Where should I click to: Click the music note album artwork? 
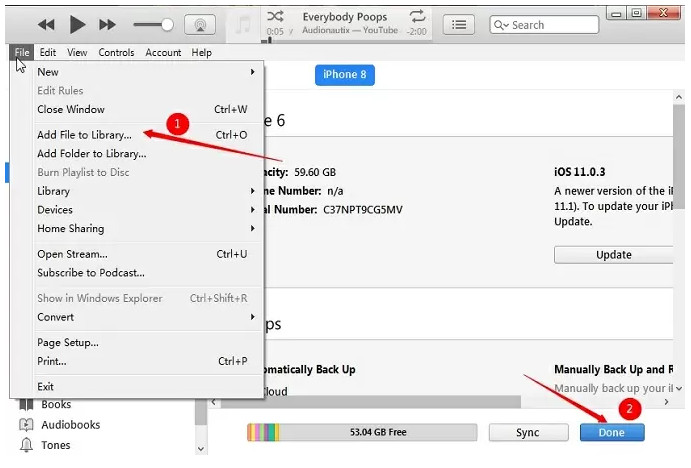[243, 25]
